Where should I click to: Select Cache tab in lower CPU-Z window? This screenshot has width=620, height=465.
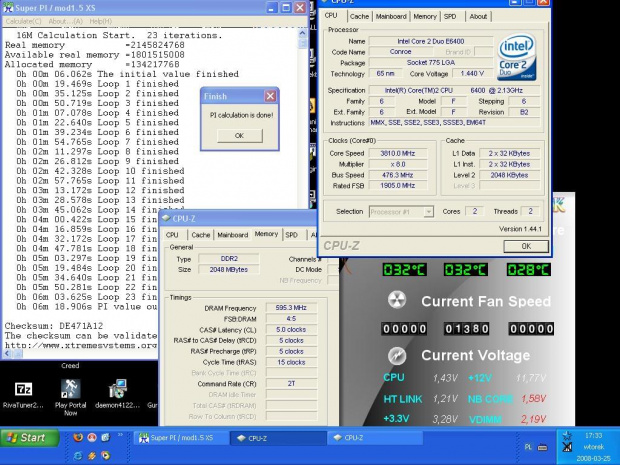(200, 234)
